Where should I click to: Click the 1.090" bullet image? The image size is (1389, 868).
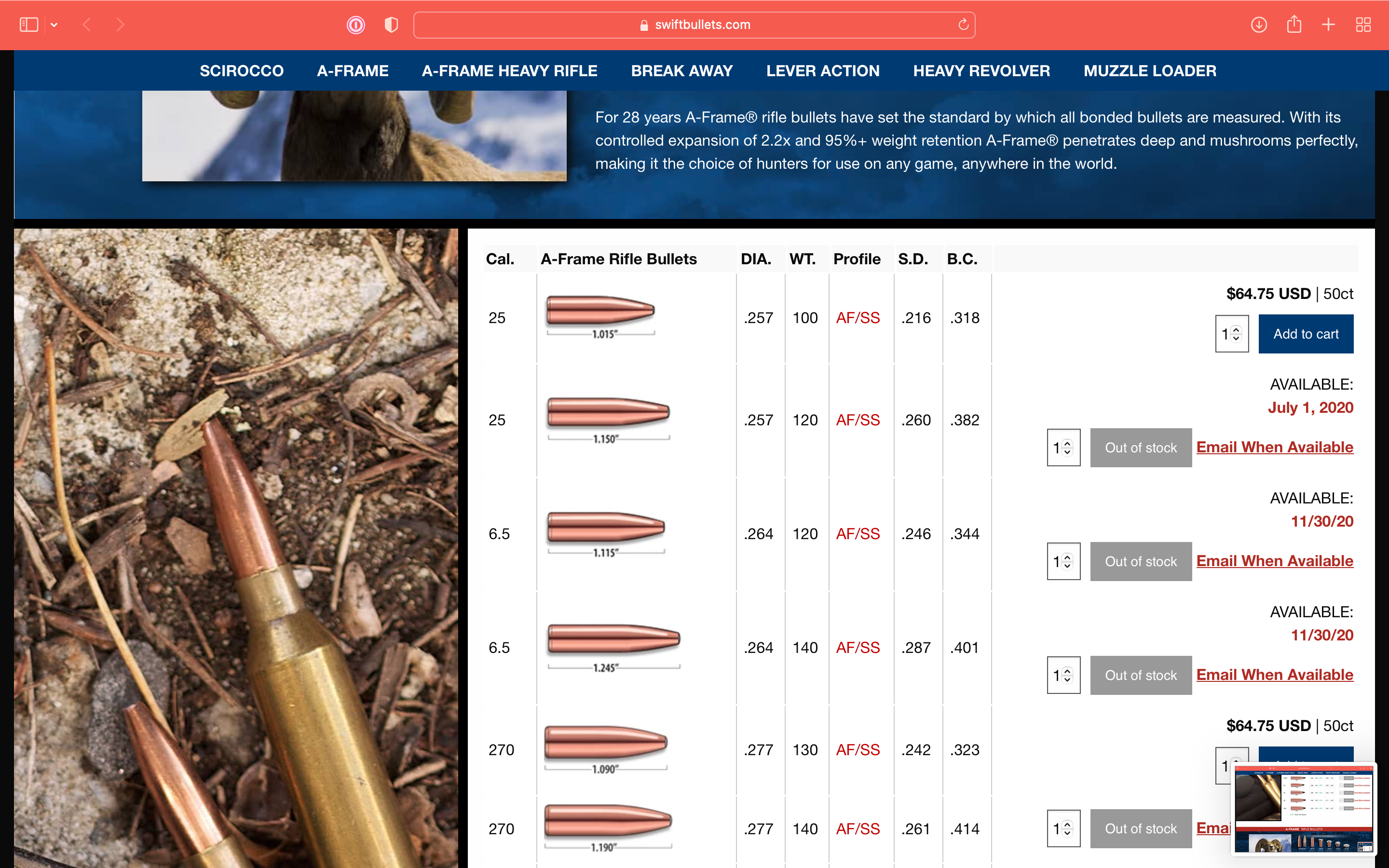click(x=606, y=749)
